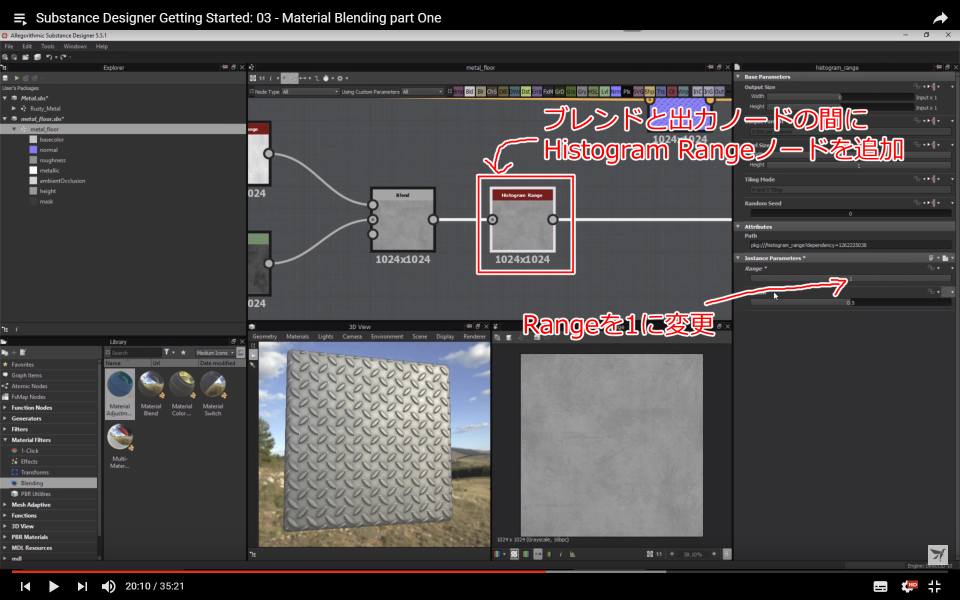Toggle video subtitles
Screen dimensions: 960x600
pos(880,587)
